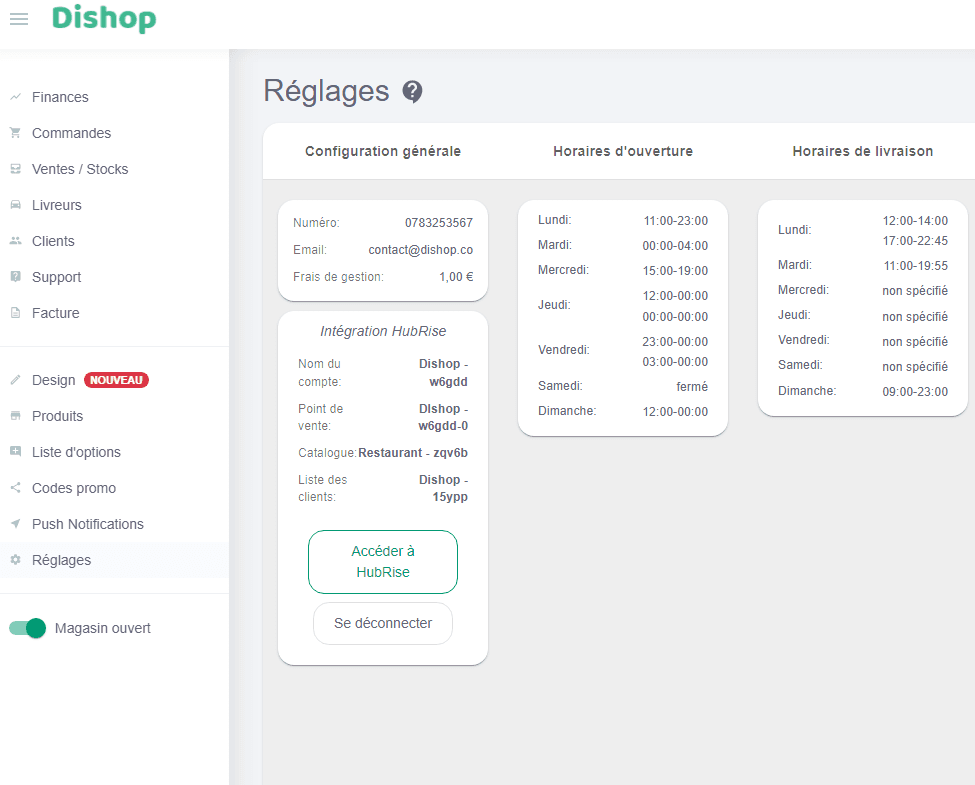Click the Dishop logo

104,19
